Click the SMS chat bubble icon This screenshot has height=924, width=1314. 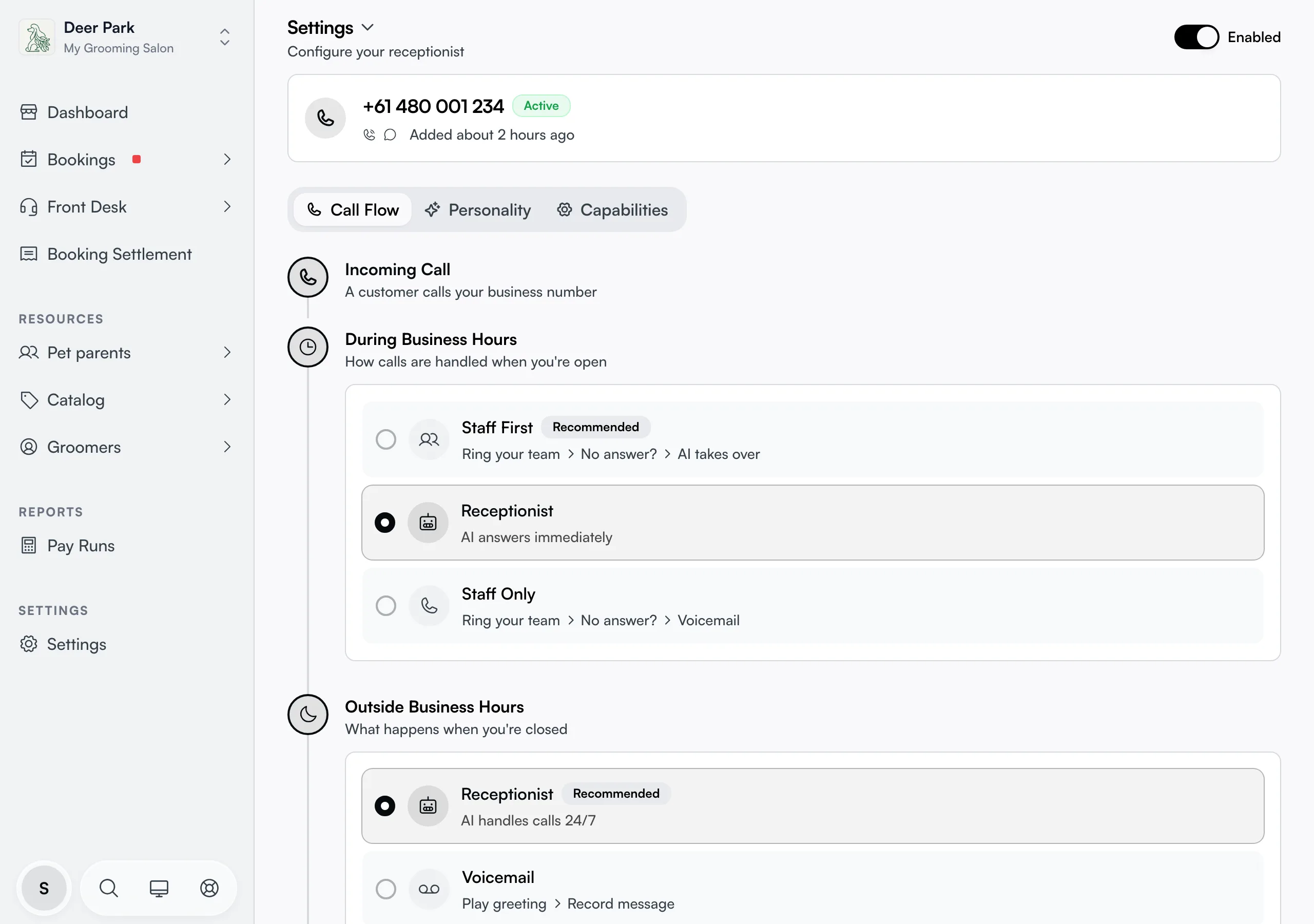point(390,134)
